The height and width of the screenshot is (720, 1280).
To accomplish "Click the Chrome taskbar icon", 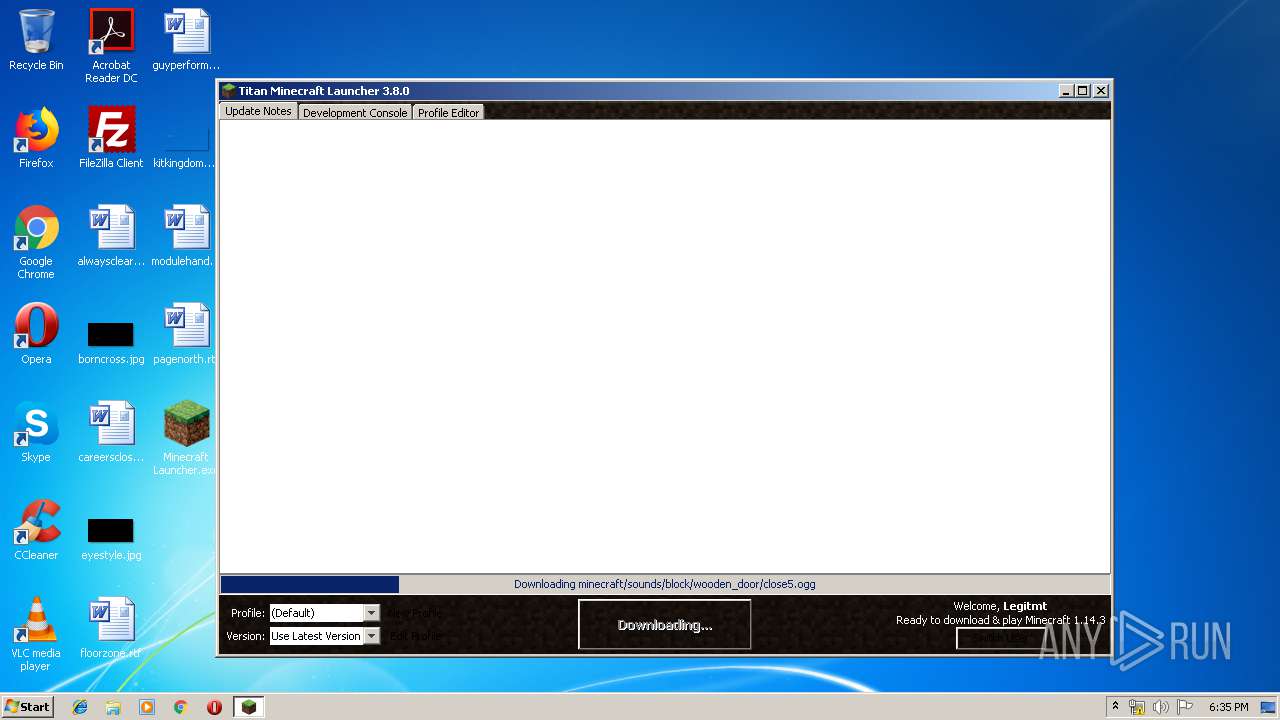I will pos(180,707).
